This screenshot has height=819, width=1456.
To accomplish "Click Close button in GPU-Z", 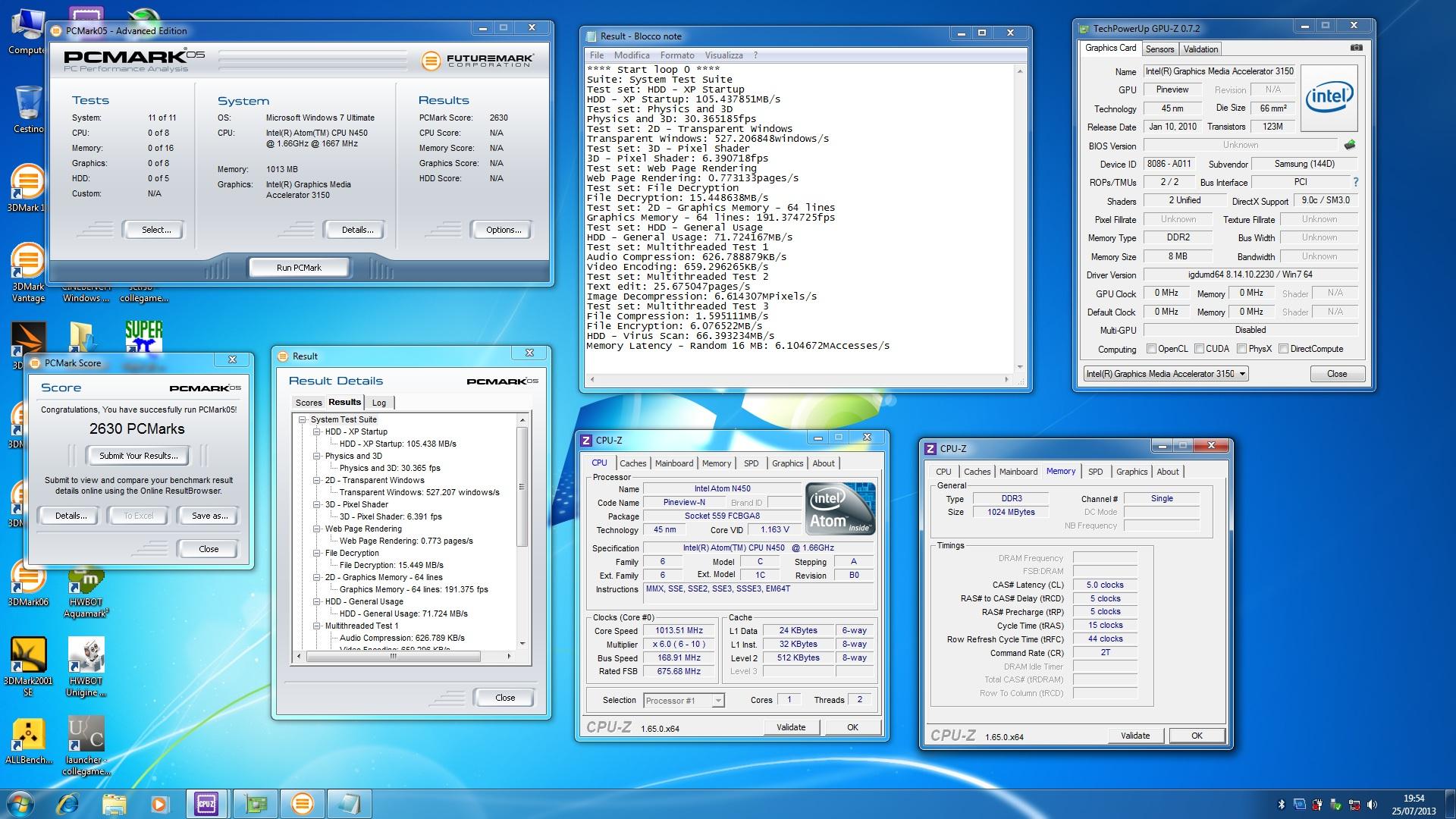I will [1337, 374].
